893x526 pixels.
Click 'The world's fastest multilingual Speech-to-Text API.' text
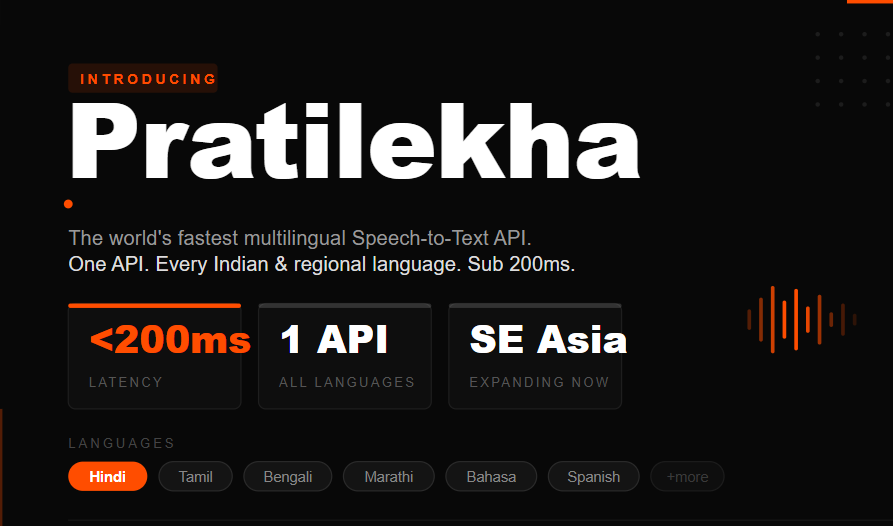coord(300,238)
